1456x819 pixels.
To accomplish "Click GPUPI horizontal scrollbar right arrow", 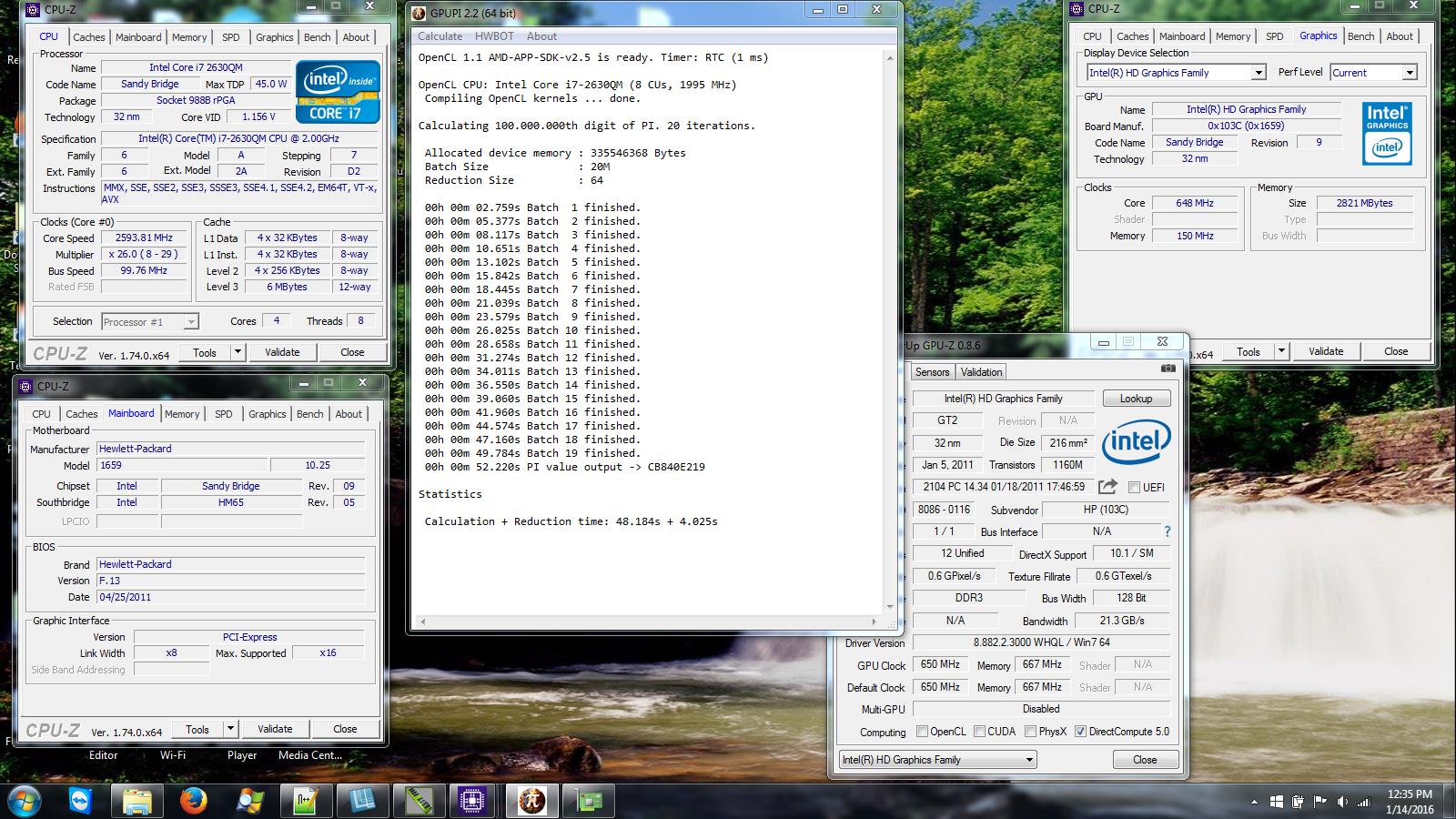I will coord(875,622).
